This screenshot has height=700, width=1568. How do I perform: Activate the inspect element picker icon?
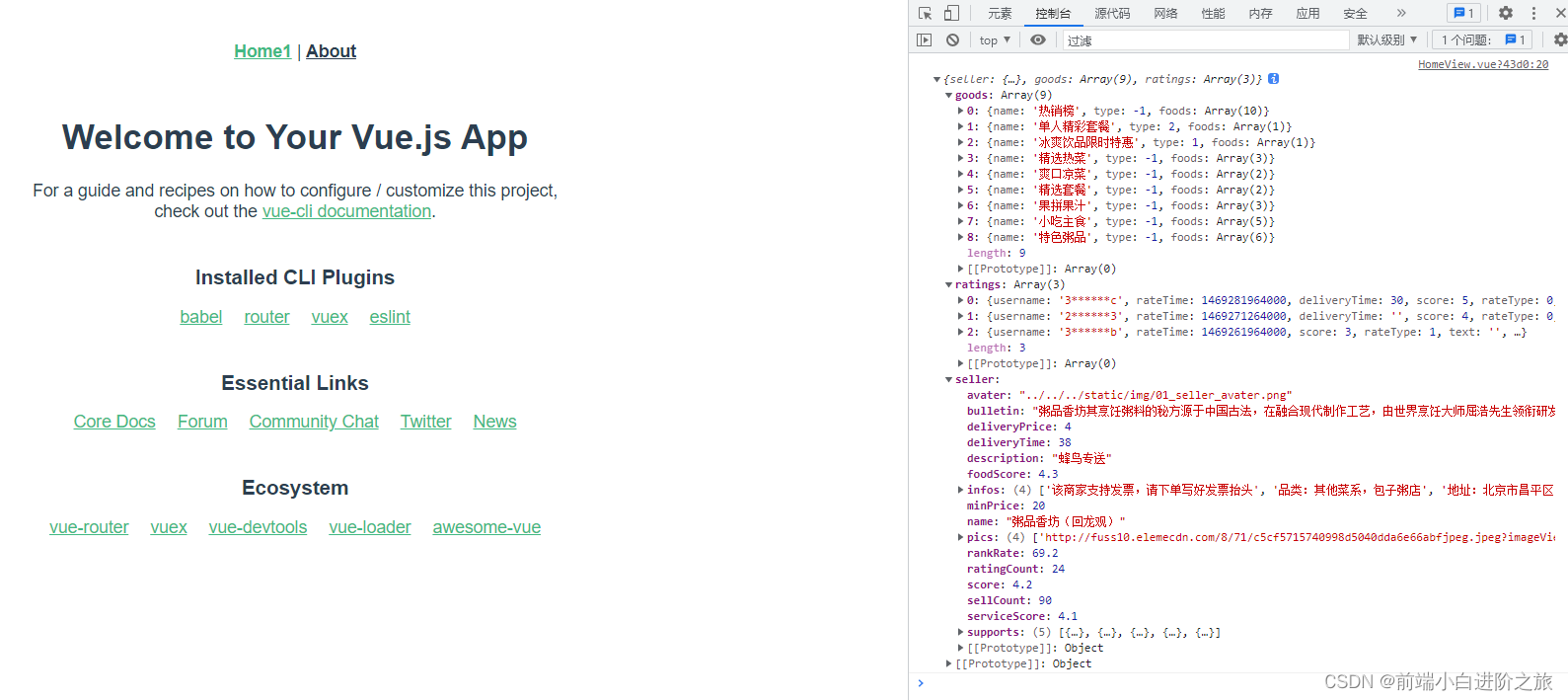tap(925, 13)
